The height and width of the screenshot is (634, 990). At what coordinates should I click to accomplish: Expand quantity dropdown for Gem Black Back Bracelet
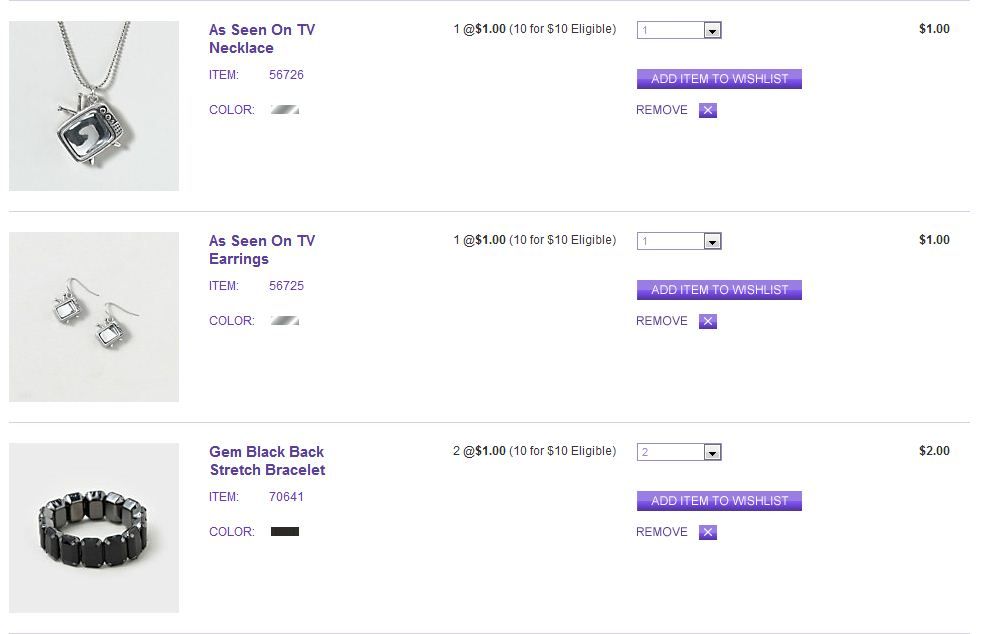[x=712, y=453]
